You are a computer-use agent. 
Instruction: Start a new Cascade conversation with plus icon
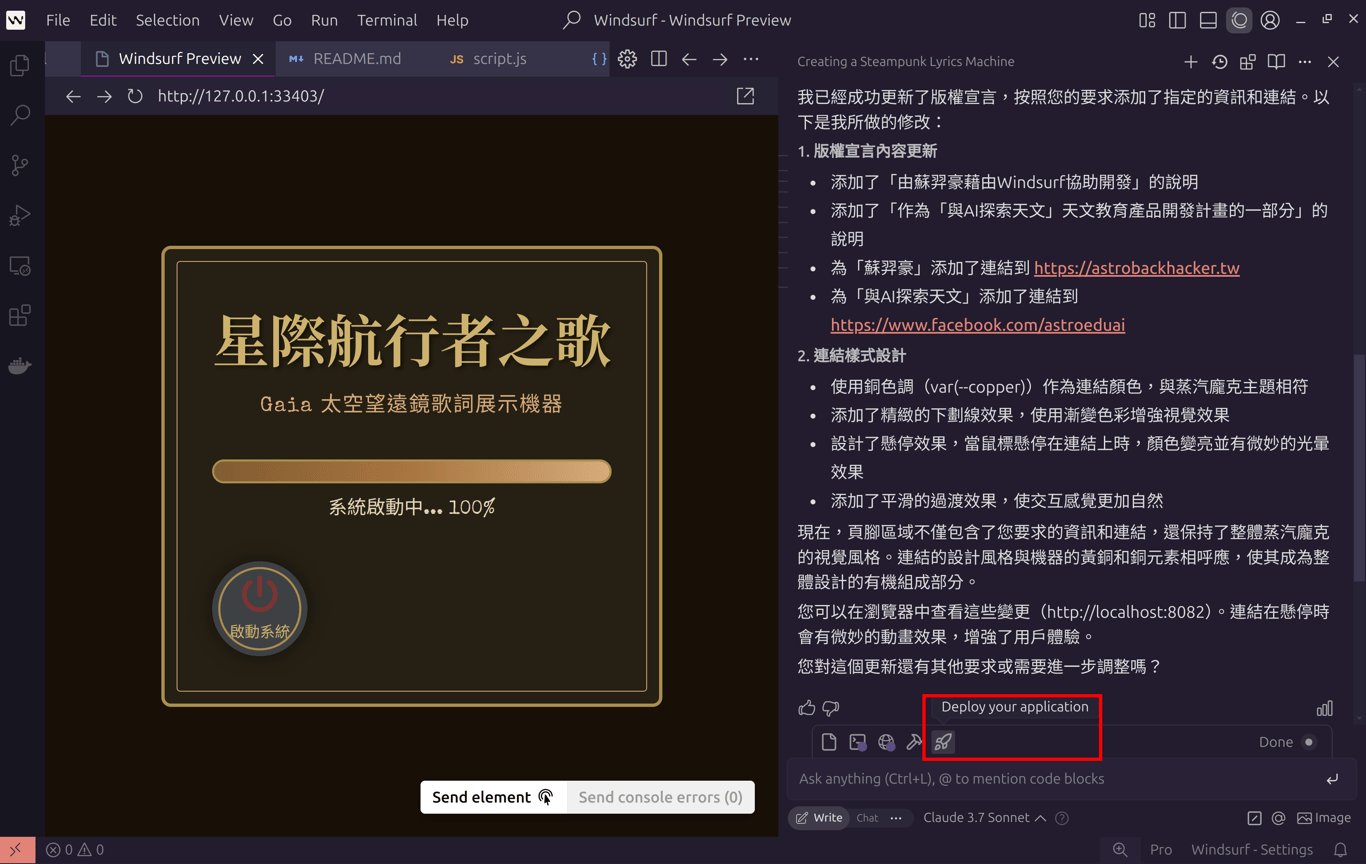1190,62
